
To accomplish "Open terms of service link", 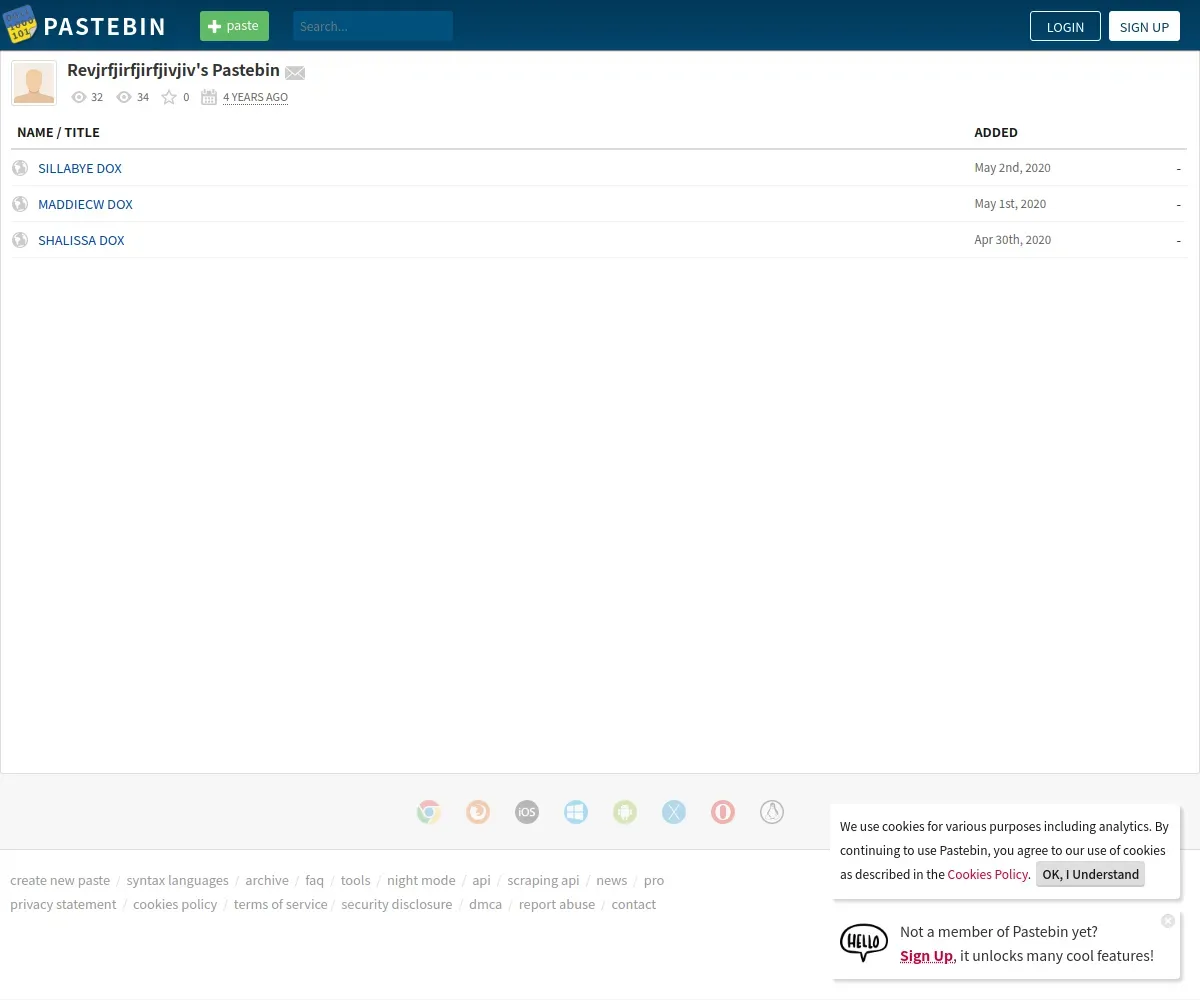I will [280, 904].
